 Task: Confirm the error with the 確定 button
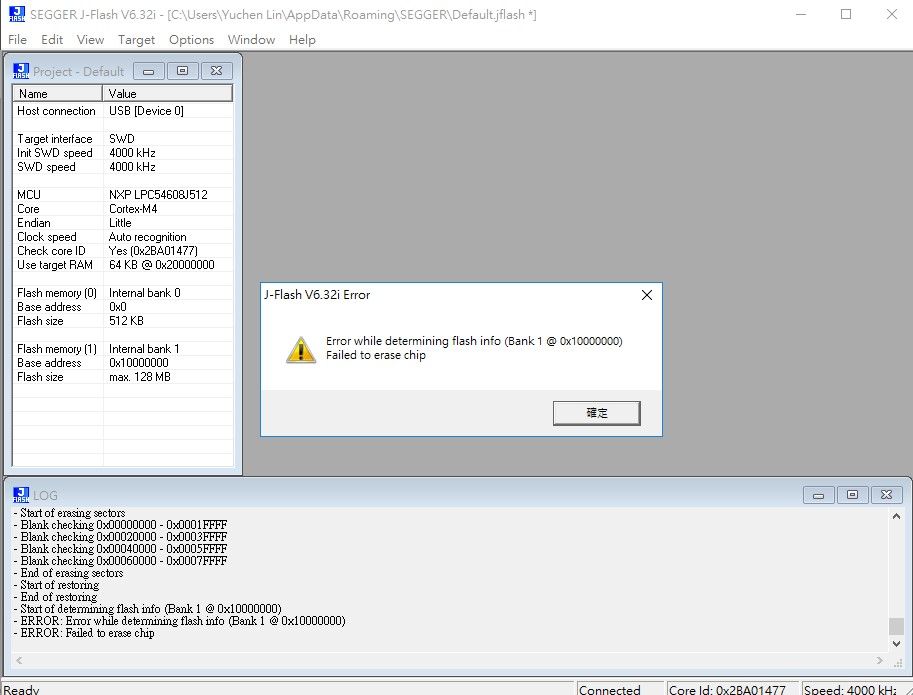pyautogui.click(x=596, y=413)
